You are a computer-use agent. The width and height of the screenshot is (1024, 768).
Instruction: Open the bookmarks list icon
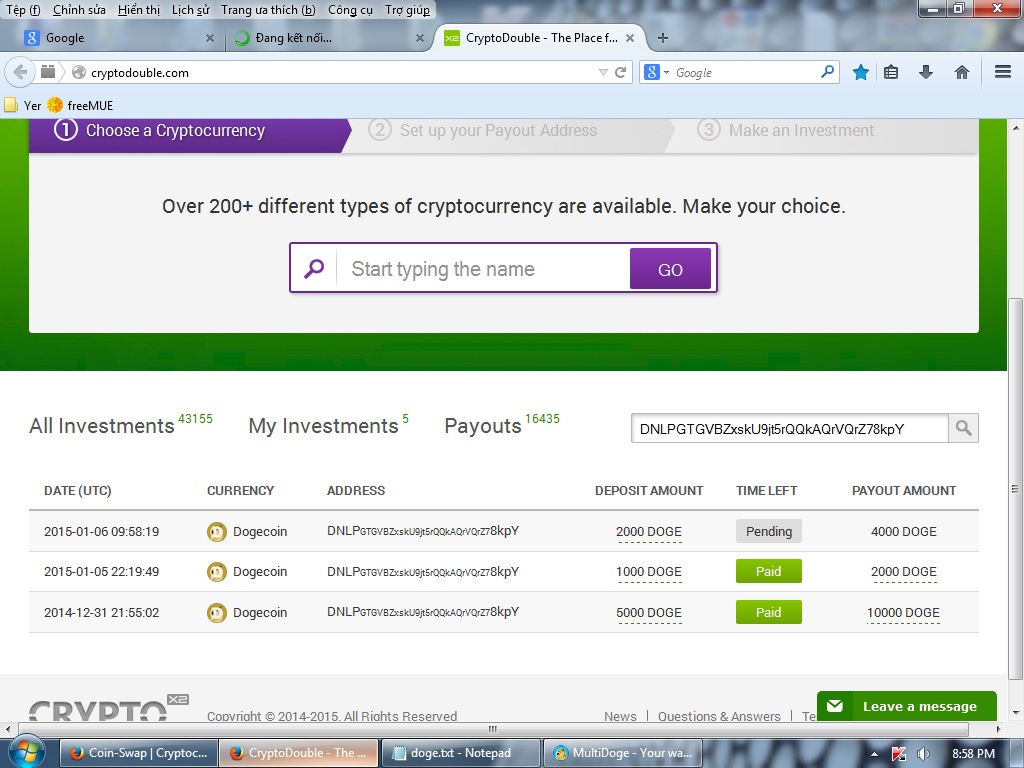point(891,72)
